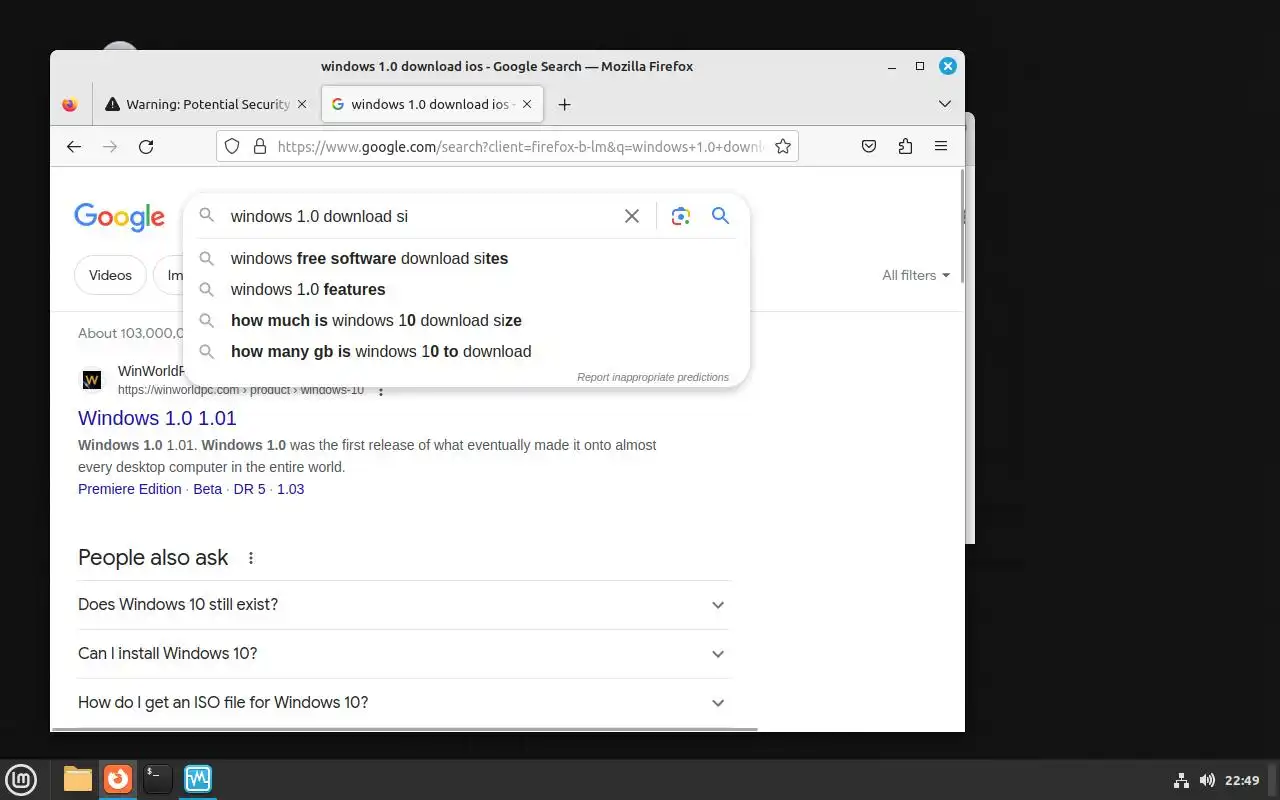Filter results by Videos

click(110, 275)
